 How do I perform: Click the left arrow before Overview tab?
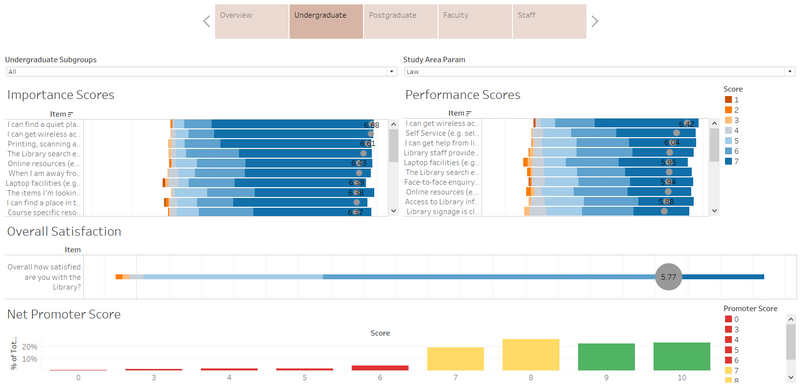point(207,21)
